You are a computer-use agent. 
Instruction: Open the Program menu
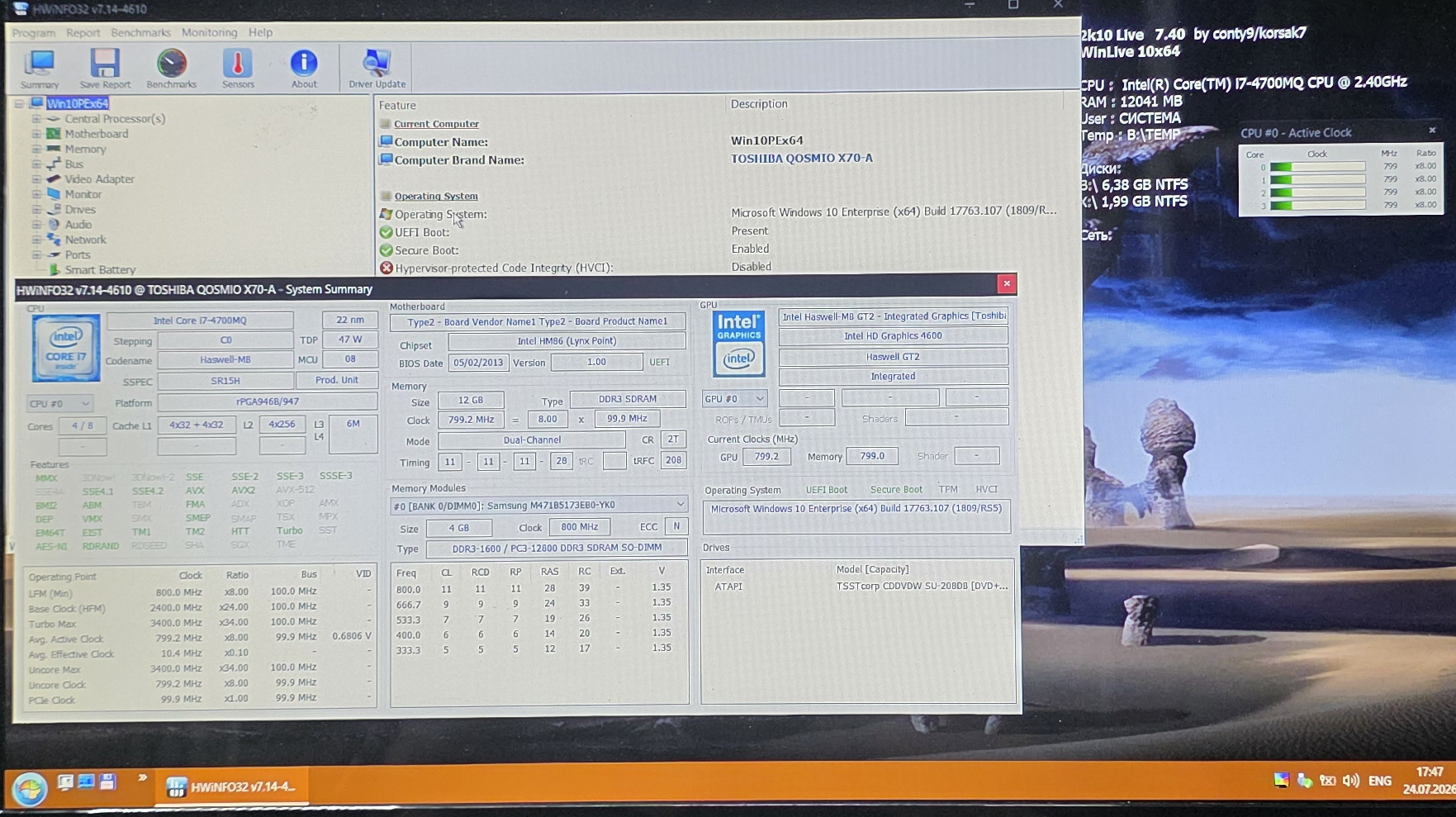coord(34,32)
